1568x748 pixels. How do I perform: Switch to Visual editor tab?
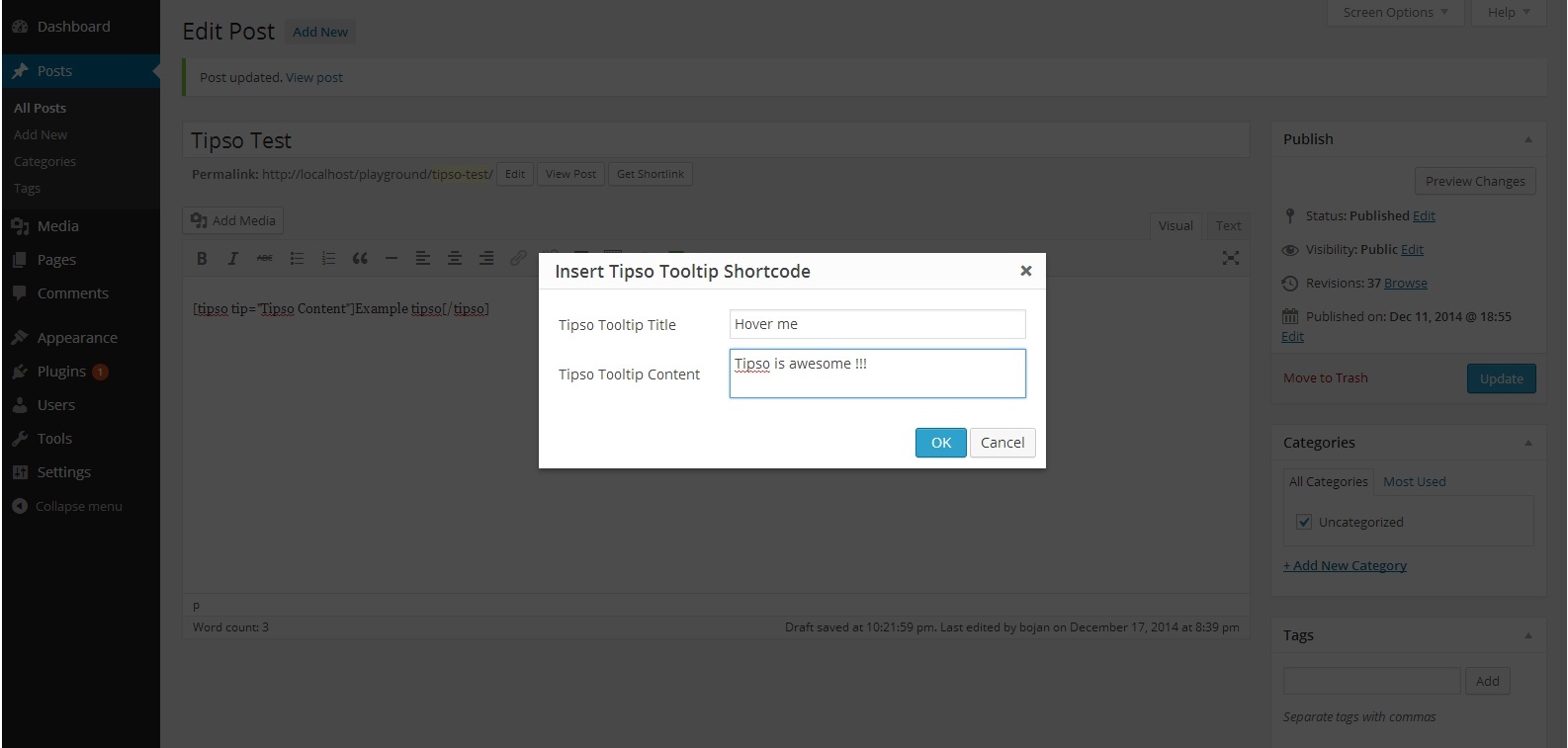[x=1176, y=225]
